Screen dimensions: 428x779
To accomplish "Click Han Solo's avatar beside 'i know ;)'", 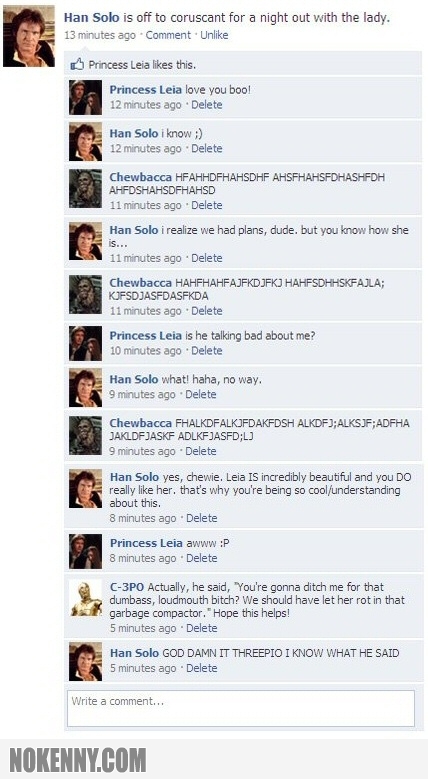I will tap(86, 142).
